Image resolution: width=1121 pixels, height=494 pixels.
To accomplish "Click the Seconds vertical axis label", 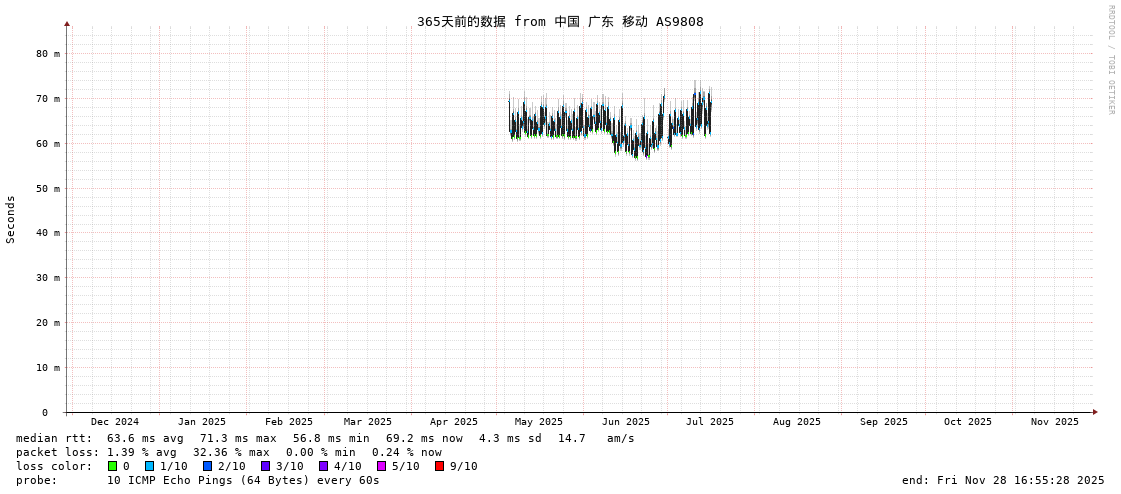I will point(11,219).
